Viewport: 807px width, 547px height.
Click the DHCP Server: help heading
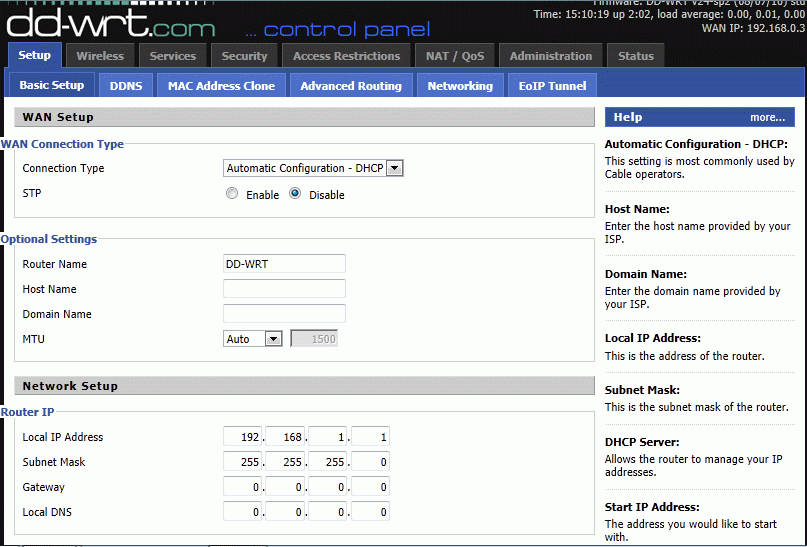[642, 442]
